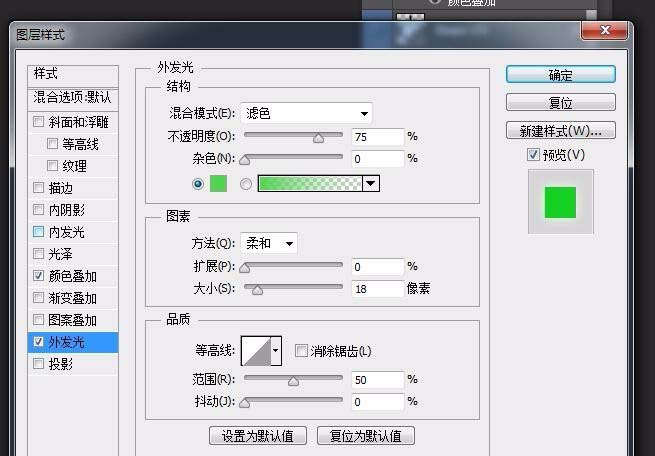655x456 pixels.
Task: Click the 确定 (OK) button
Action: (x=560, y=75)
